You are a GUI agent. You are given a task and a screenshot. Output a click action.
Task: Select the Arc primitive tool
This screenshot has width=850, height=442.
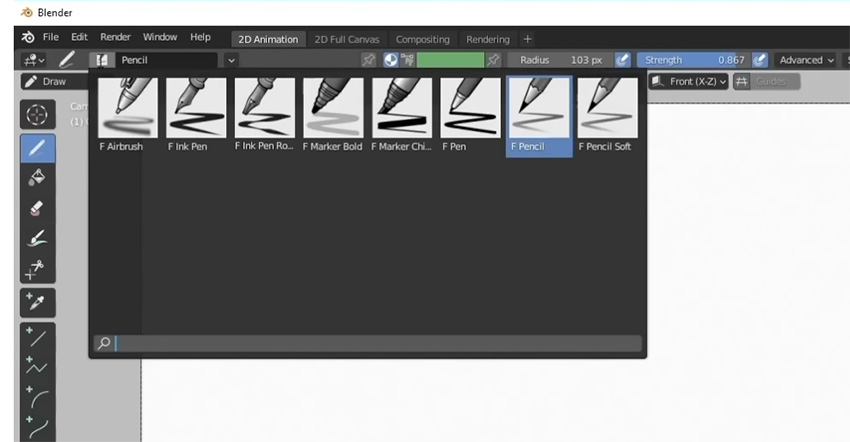(37, 397)
